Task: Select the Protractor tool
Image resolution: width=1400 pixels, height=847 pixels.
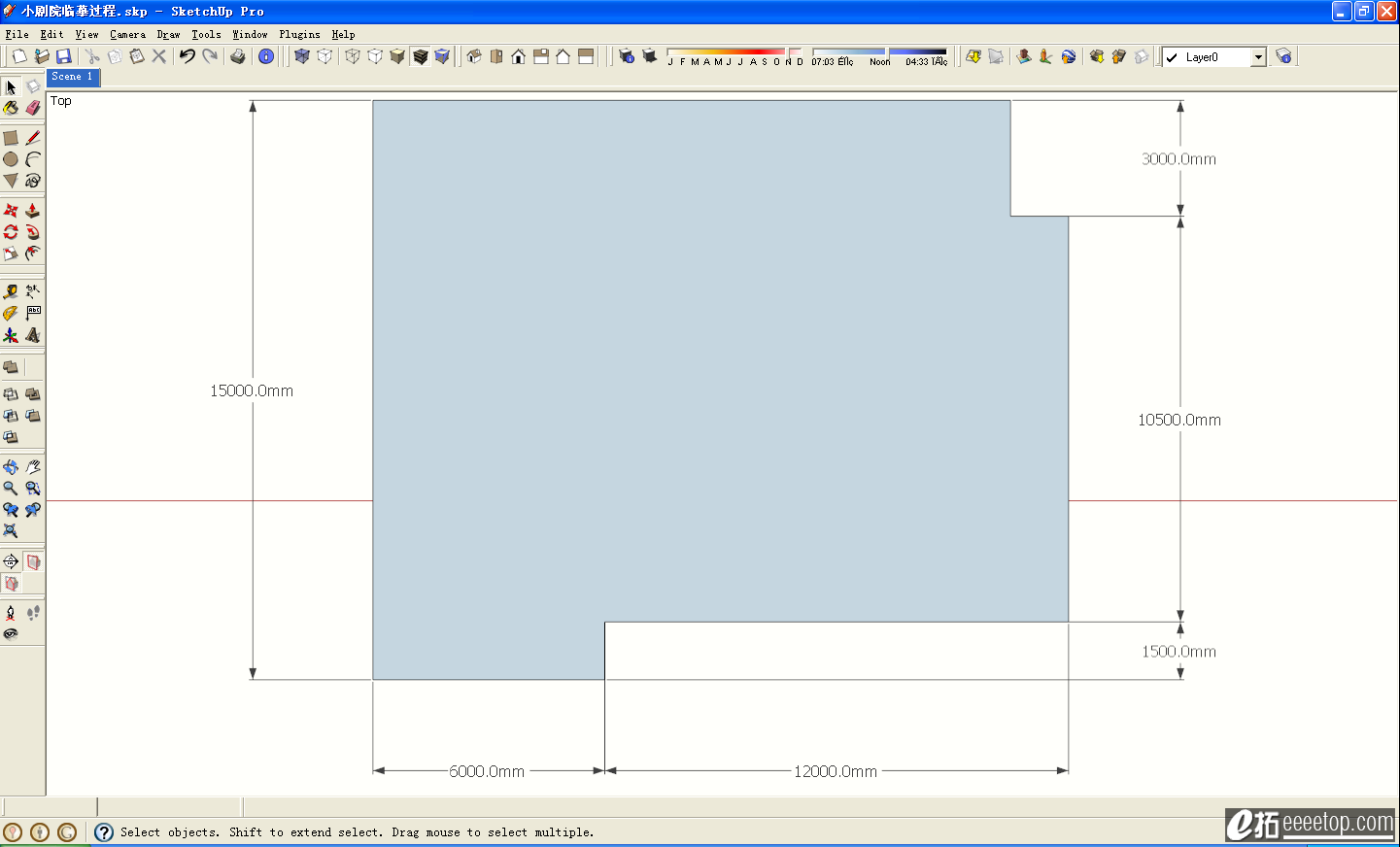Action: (11, 313)
